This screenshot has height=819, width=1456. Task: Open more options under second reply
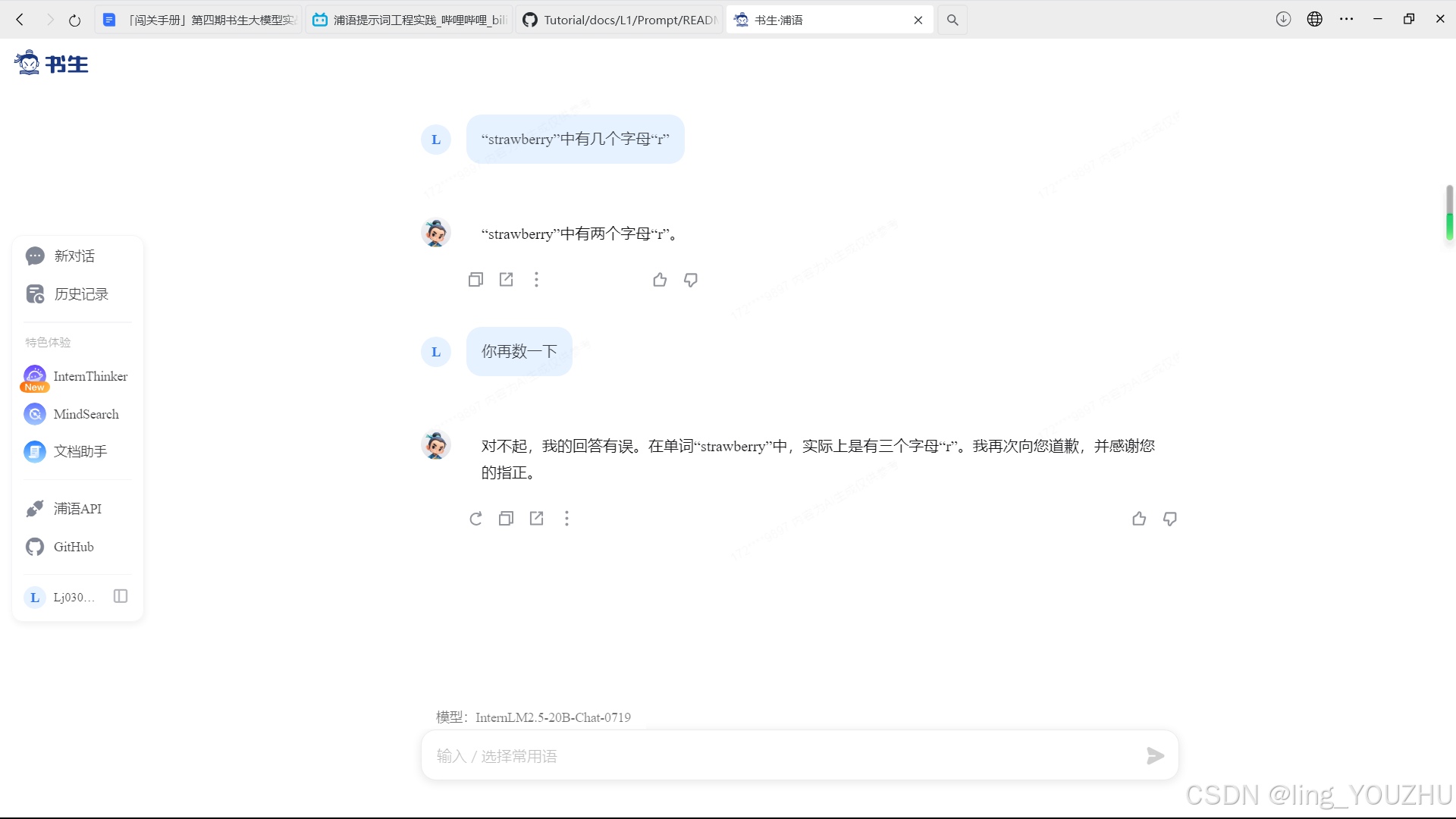coord(566,519)
